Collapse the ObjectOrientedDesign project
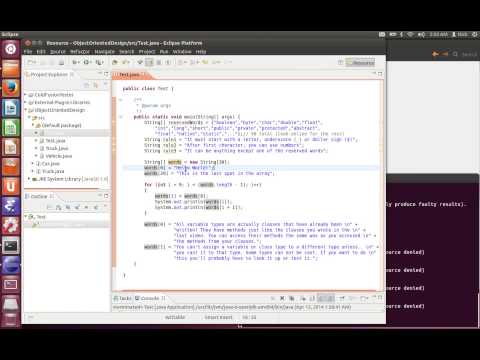Screen dimensions: 480x360 (26, 110)
